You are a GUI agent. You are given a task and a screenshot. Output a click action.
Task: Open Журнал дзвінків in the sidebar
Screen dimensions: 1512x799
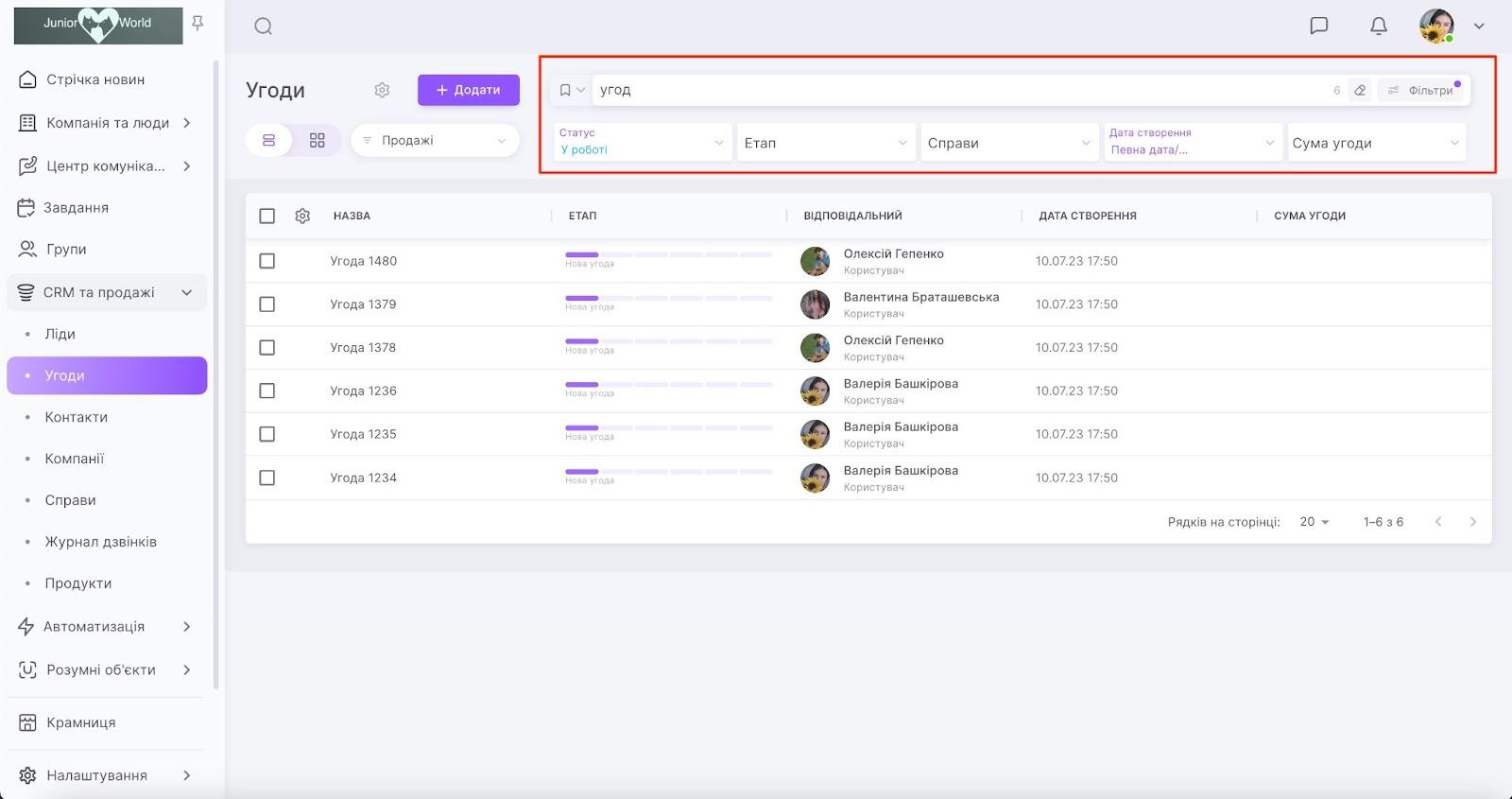[101, 542]
